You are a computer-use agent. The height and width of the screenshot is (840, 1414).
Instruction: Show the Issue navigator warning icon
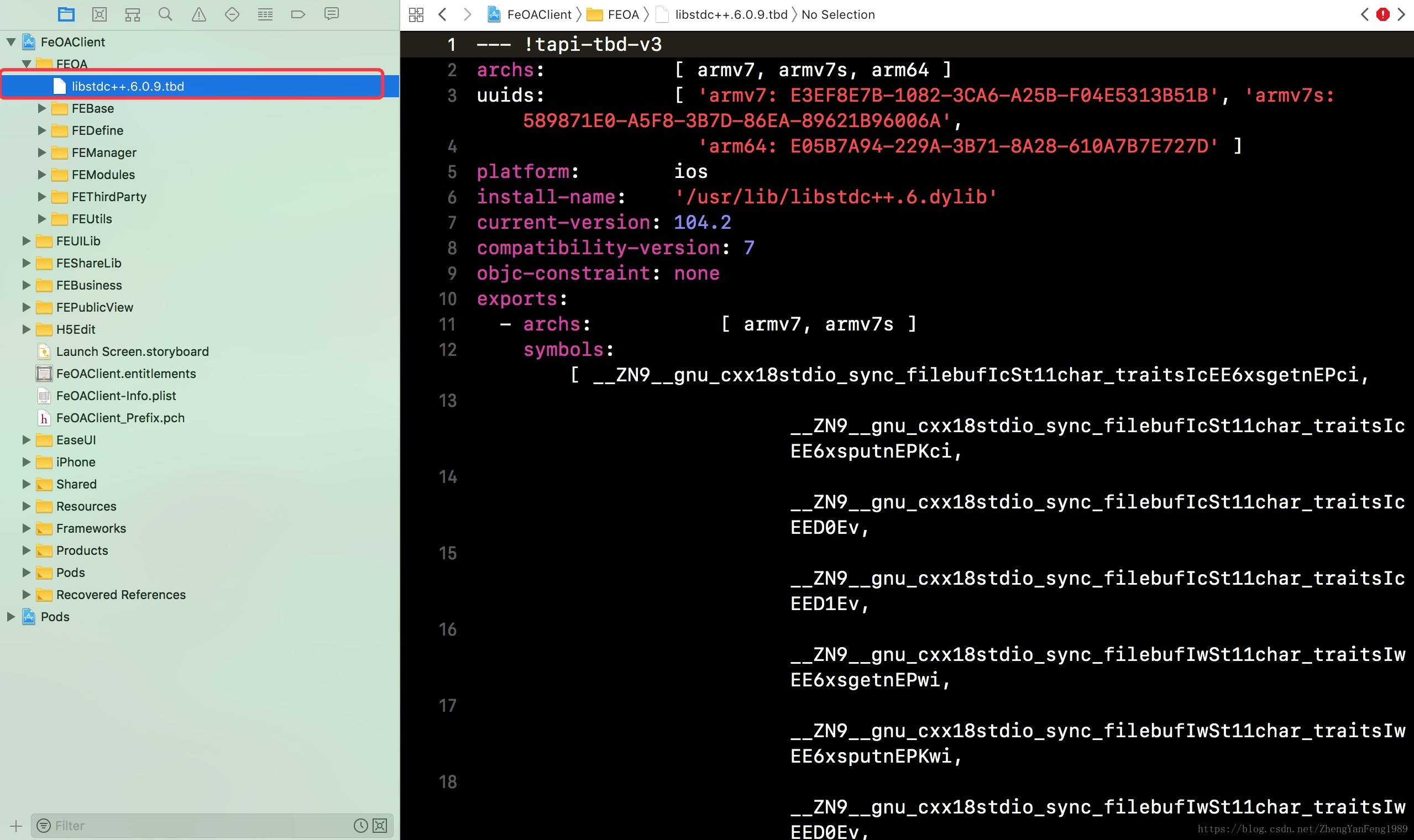pos(198,14)
